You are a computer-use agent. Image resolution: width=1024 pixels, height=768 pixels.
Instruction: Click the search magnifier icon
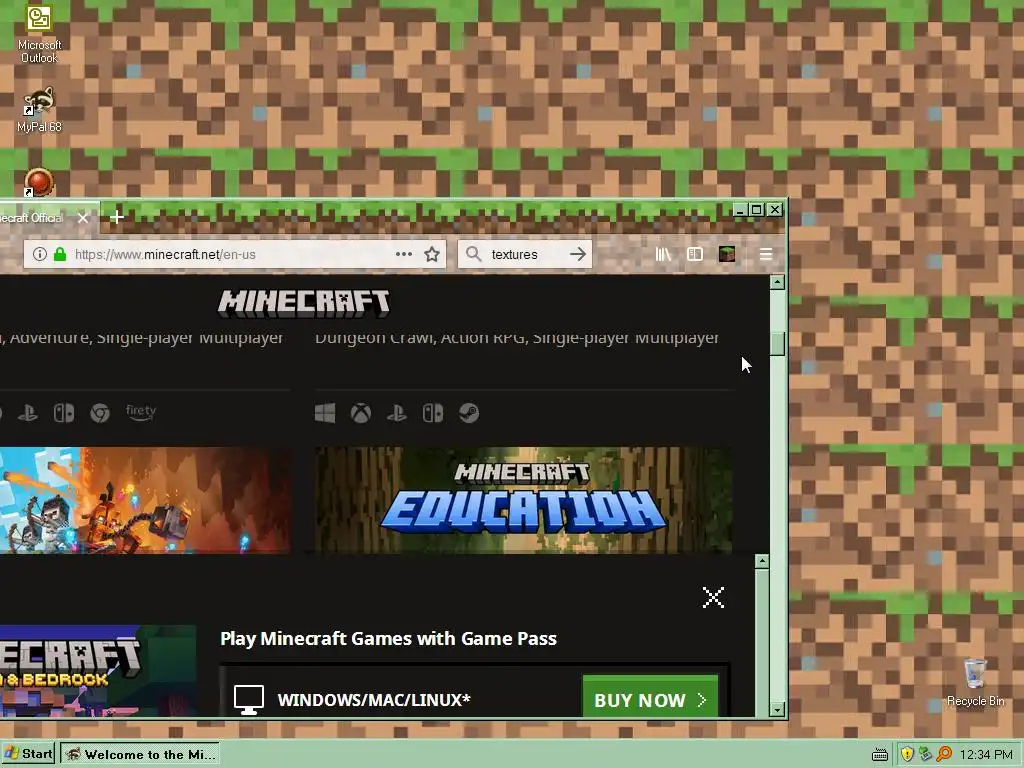click(x=473, y=254)
